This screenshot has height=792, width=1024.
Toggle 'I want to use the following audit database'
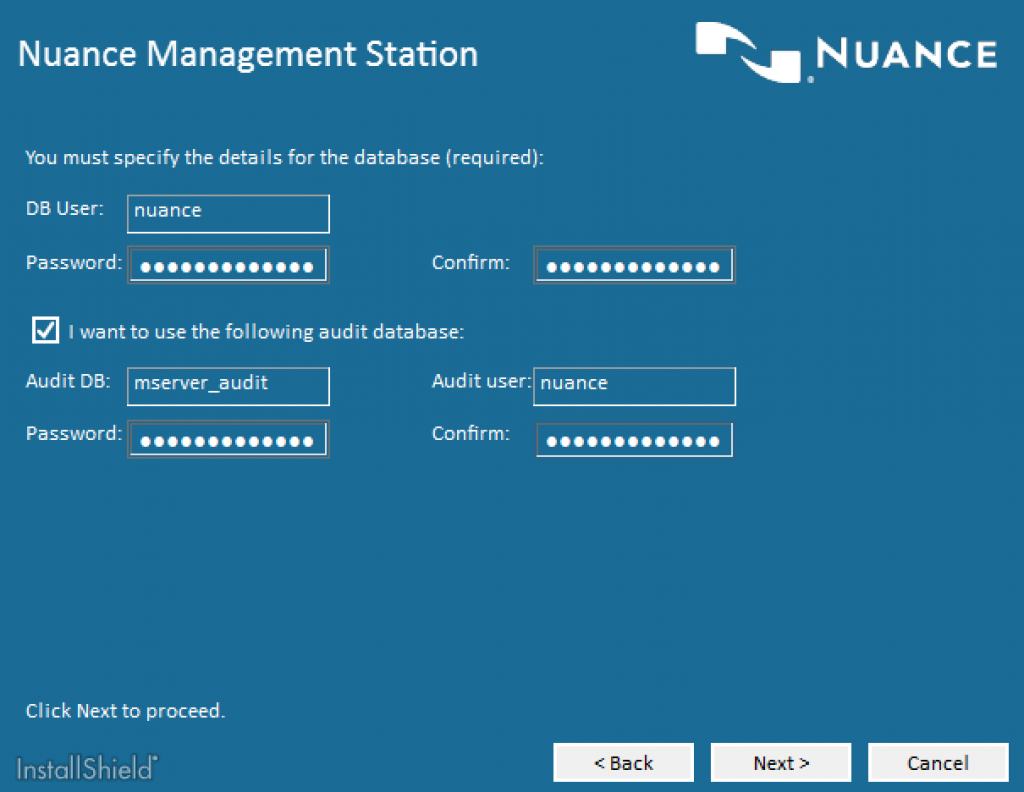pyautogui.click(x=44, y=330)
